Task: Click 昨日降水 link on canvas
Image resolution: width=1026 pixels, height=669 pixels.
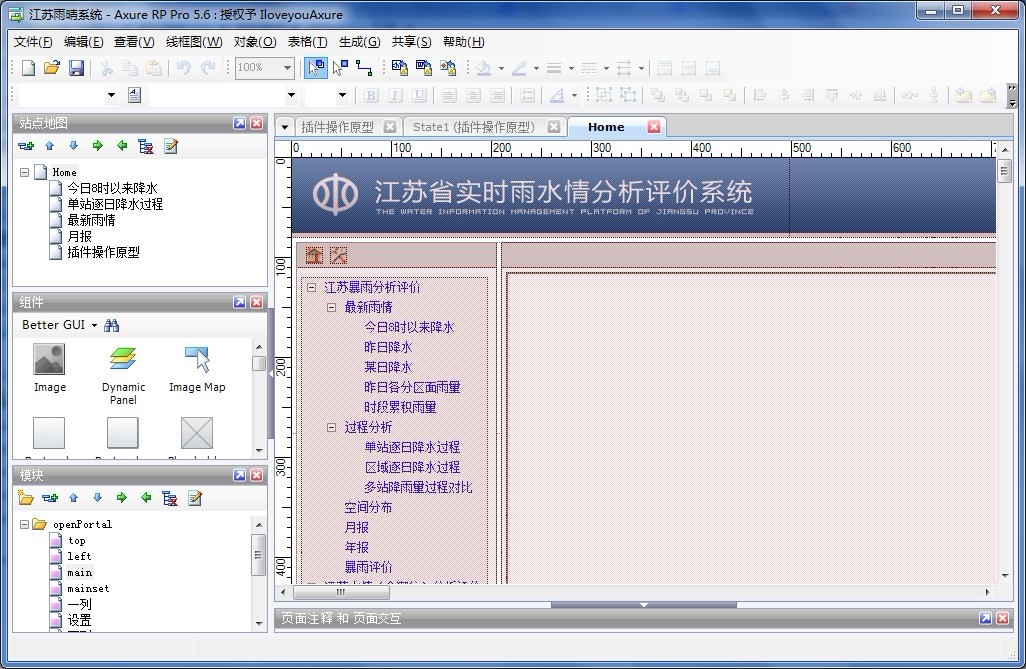Action: 388,347
